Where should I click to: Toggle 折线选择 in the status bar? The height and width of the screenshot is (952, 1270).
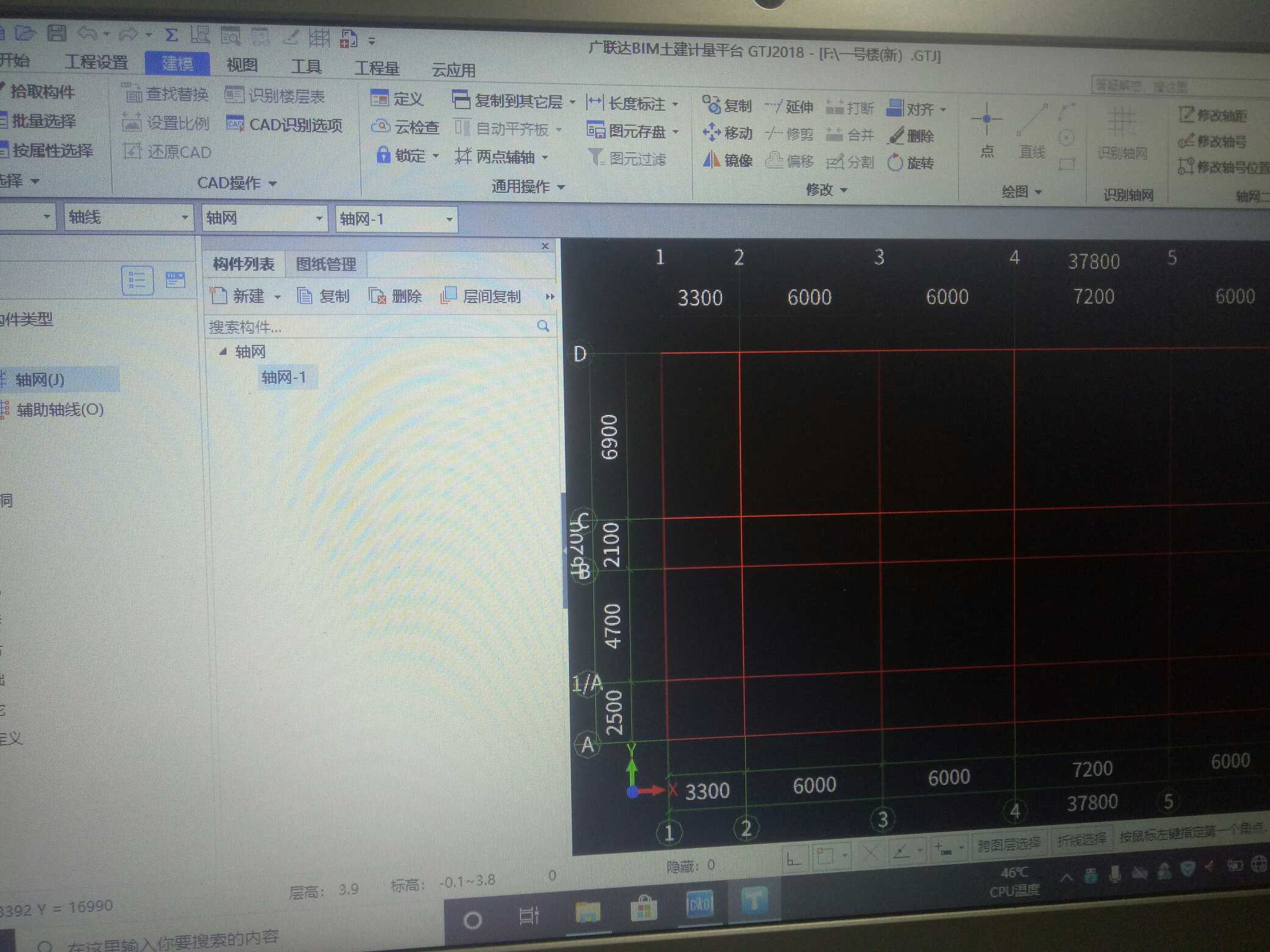coord(1081,840)
